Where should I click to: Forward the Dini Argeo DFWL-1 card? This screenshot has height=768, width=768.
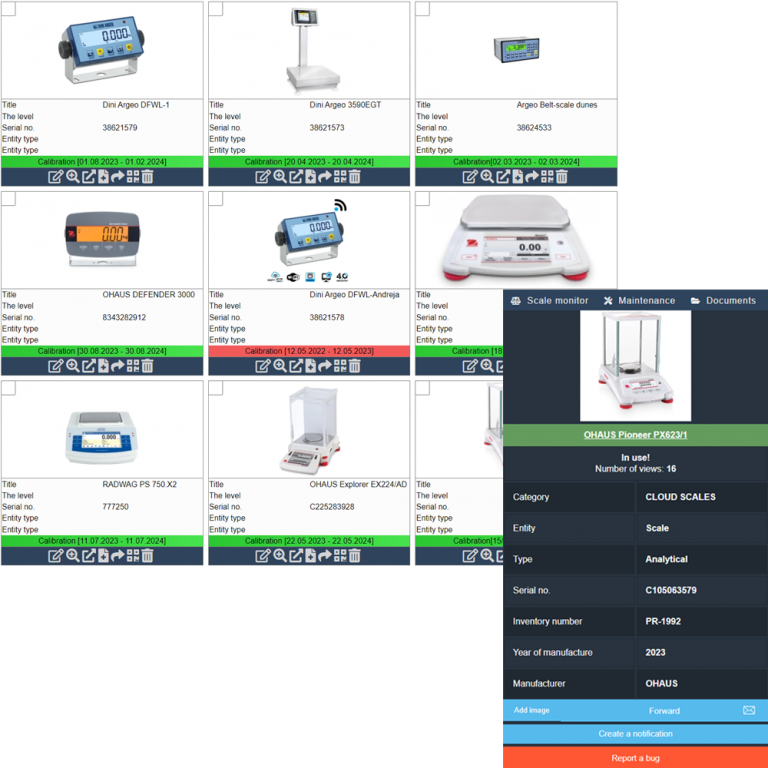click(x=118, y=177)
